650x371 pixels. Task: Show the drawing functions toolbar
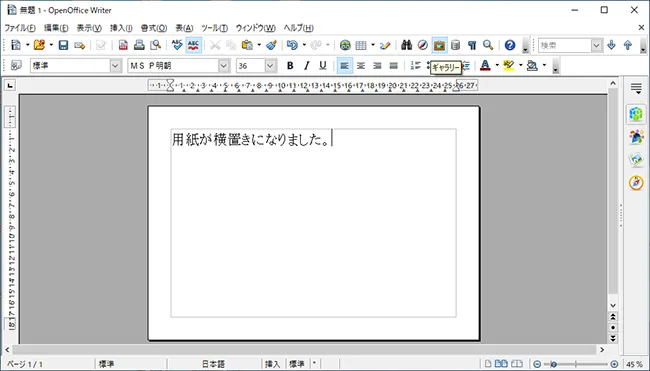[385, 45]
